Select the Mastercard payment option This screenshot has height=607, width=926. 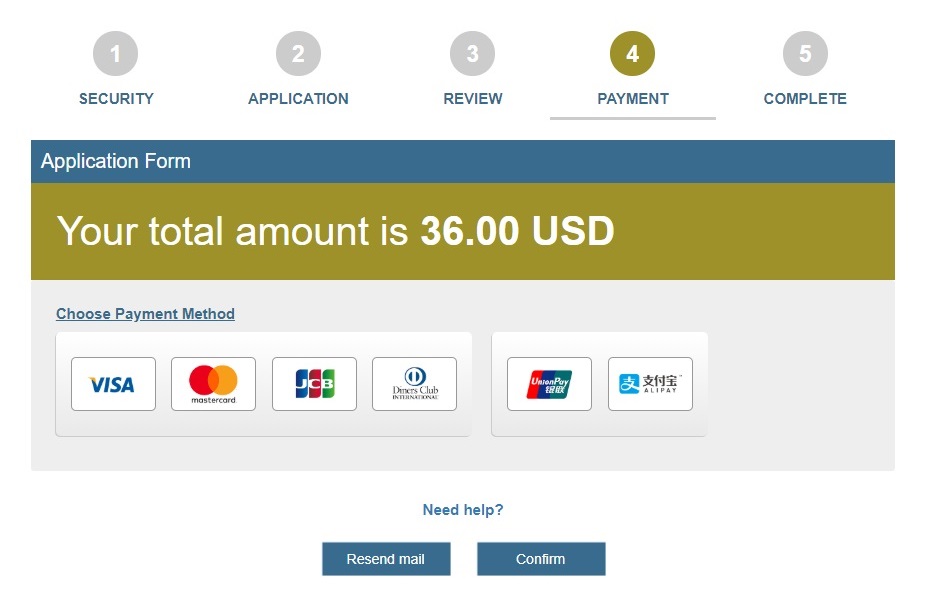click(213, 383)
